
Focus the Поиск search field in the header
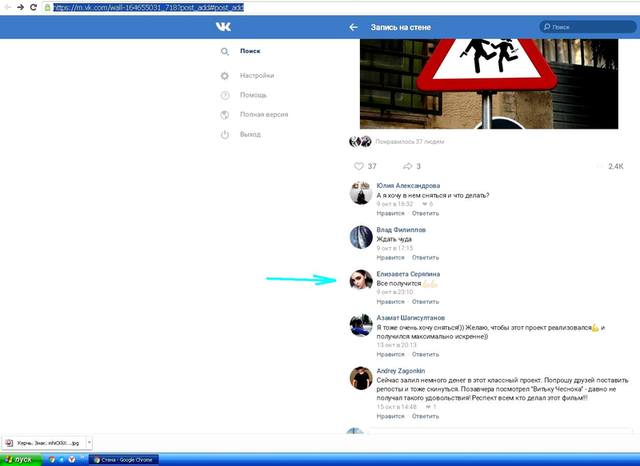pyautogui.click(x=588, y=27)
